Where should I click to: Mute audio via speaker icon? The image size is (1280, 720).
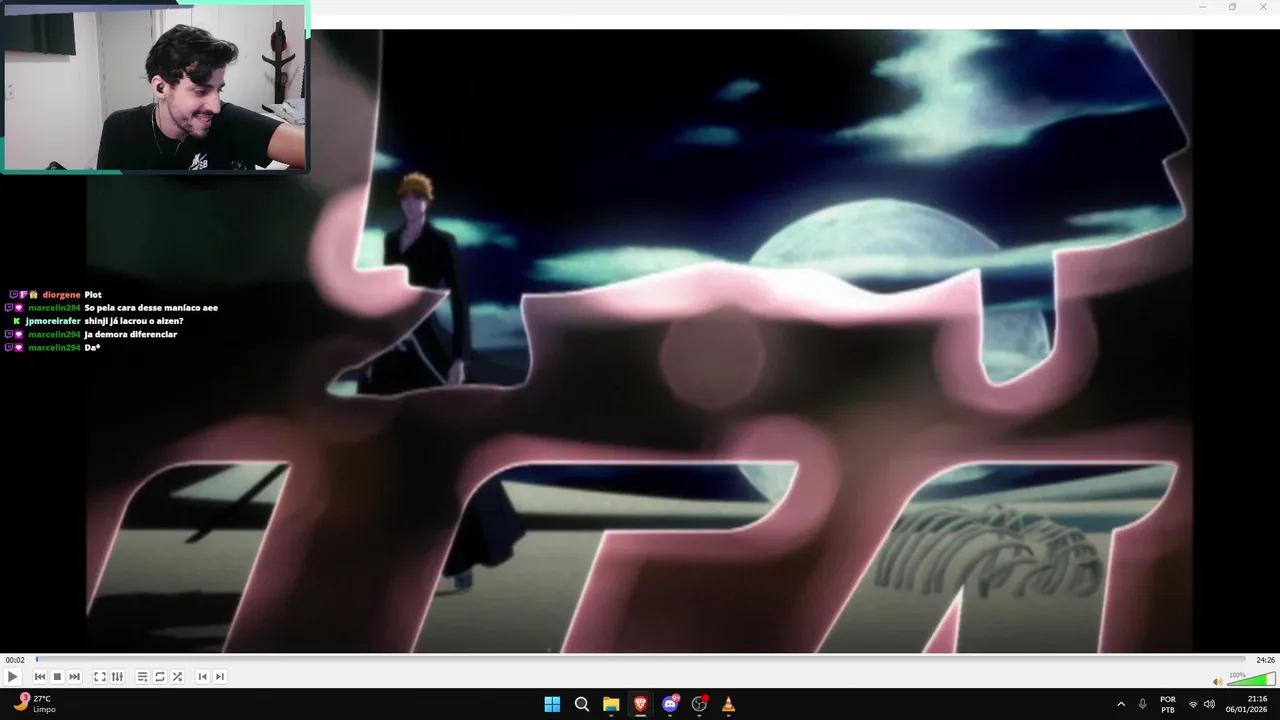click(1217, 681)
